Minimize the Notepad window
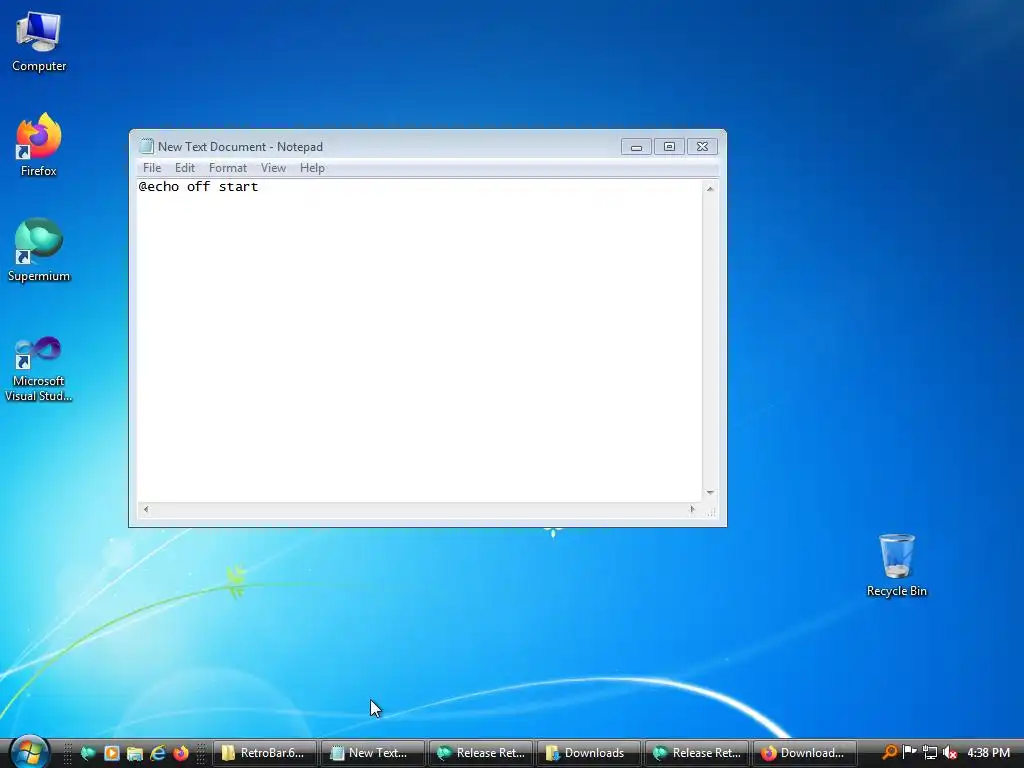Image resolution: width=1024 pixels, height=768 pixels. 636,147
